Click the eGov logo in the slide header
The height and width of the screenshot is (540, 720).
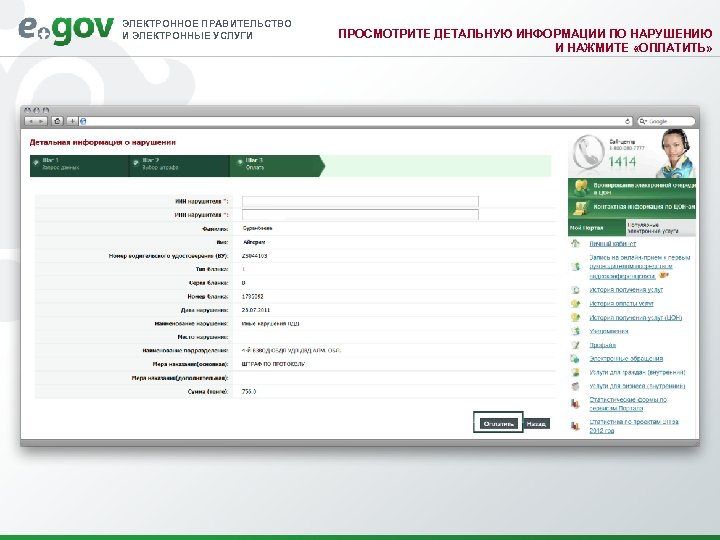click(x=66, y=30)
